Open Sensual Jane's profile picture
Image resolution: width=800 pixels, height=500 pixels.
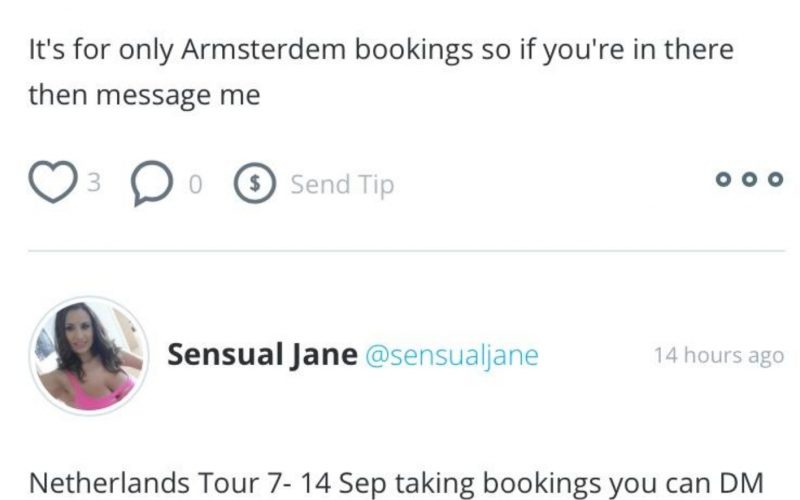tap(89, 356)
